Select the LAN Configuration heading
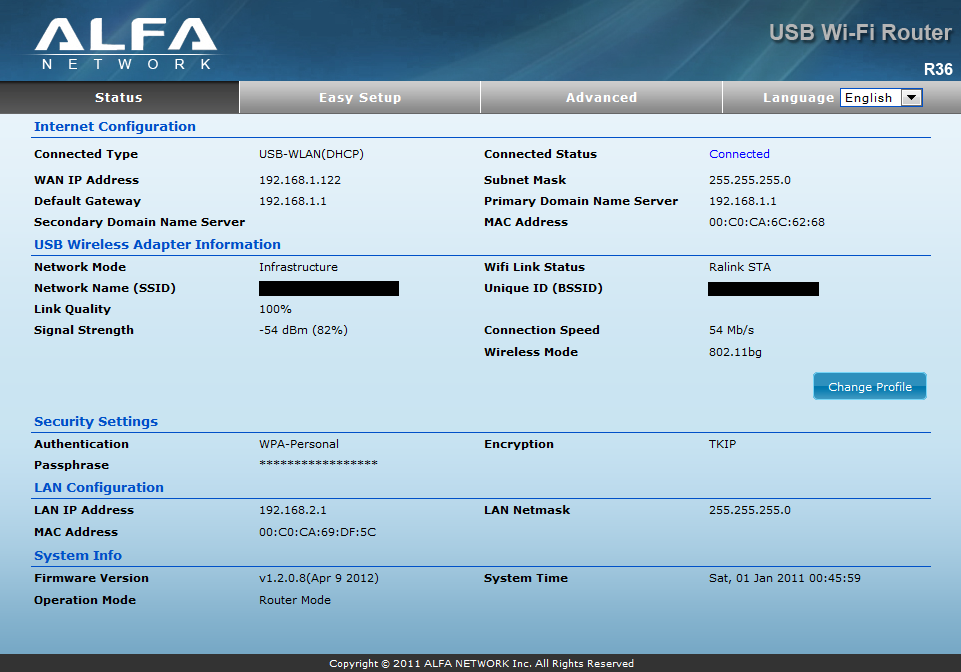The height and width of the screenshot is (672, 961). tap(99, 487)
